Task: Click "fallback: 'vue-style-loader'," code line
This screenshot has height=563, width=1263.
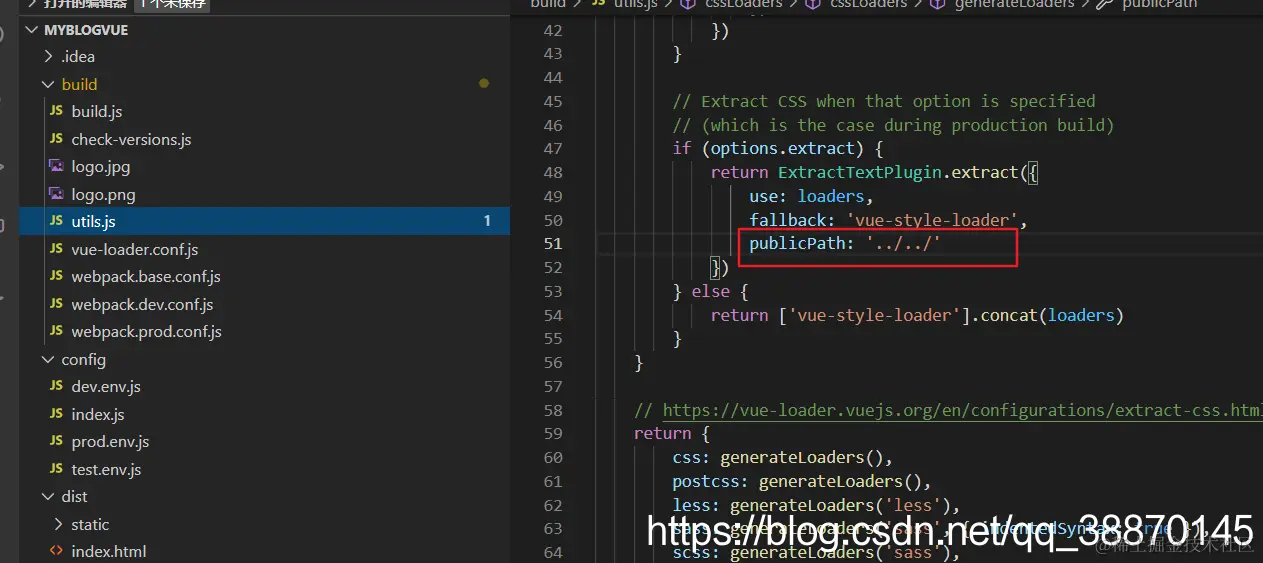Action: [889, 220]
